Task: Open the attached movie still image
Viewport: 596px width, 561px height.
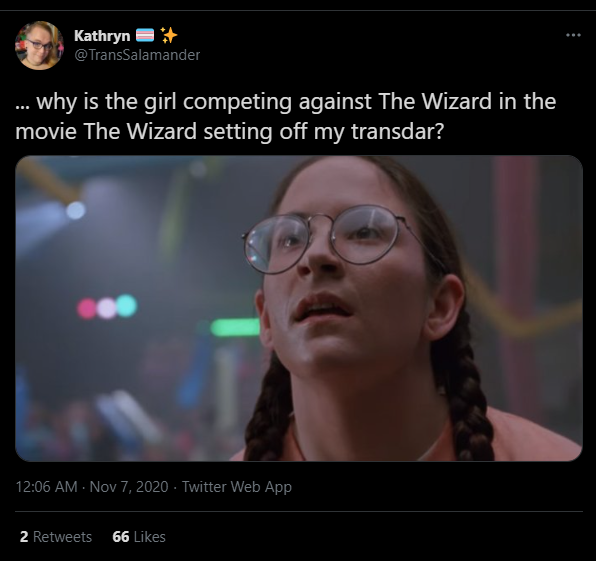Action: pyautogui.click(x=299, y=308)
